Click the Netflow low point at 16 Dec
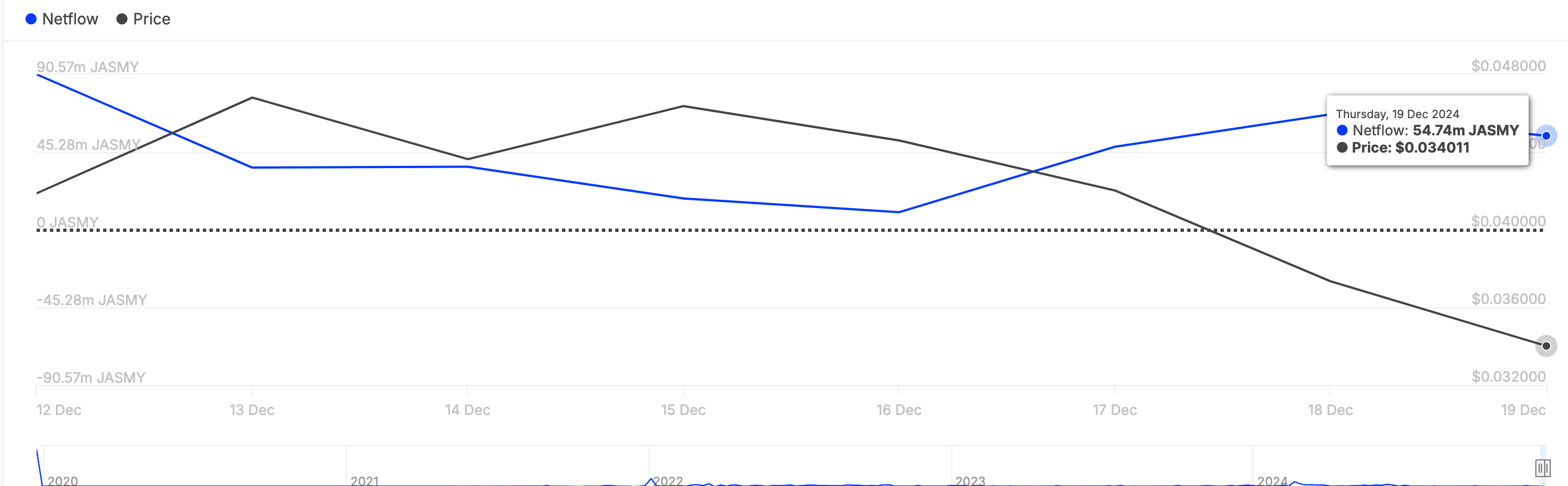 click(x=899, y=212)
